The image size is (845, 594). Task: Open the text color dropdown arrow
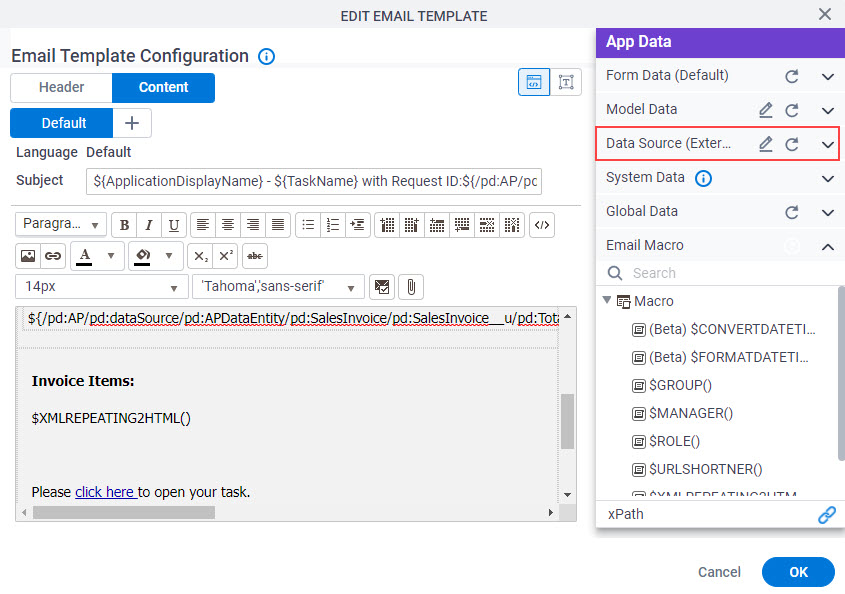(x=111, y=255)
